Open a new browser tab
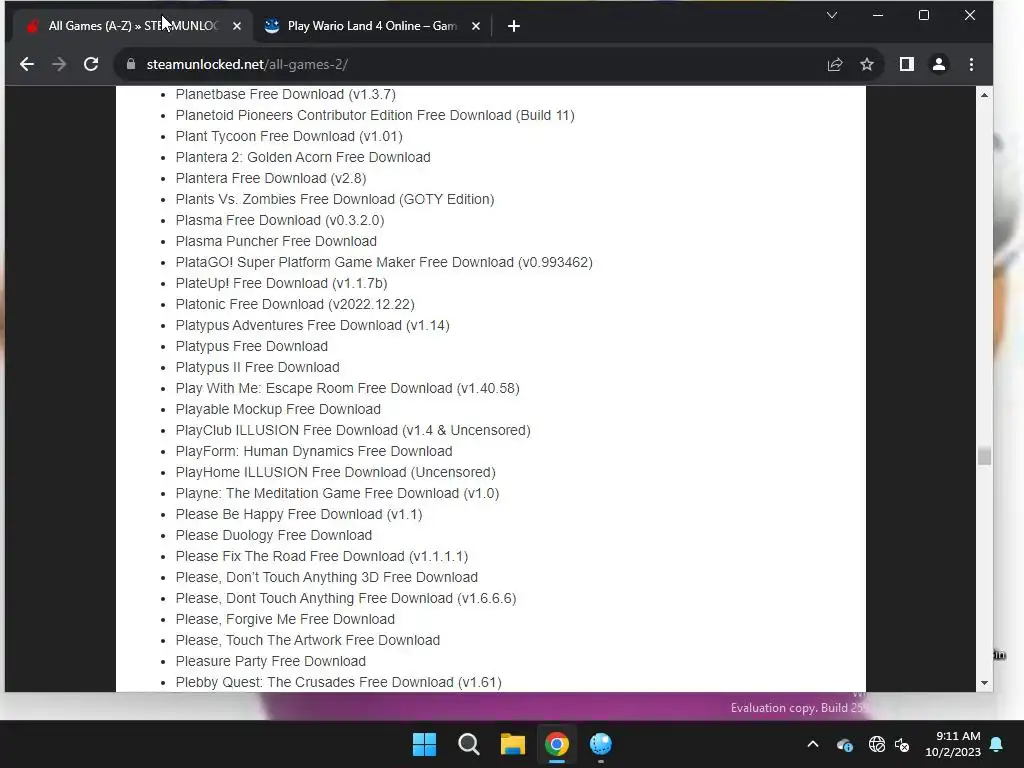The width and height of the screenshot is (1024, 768). point(514,26)
